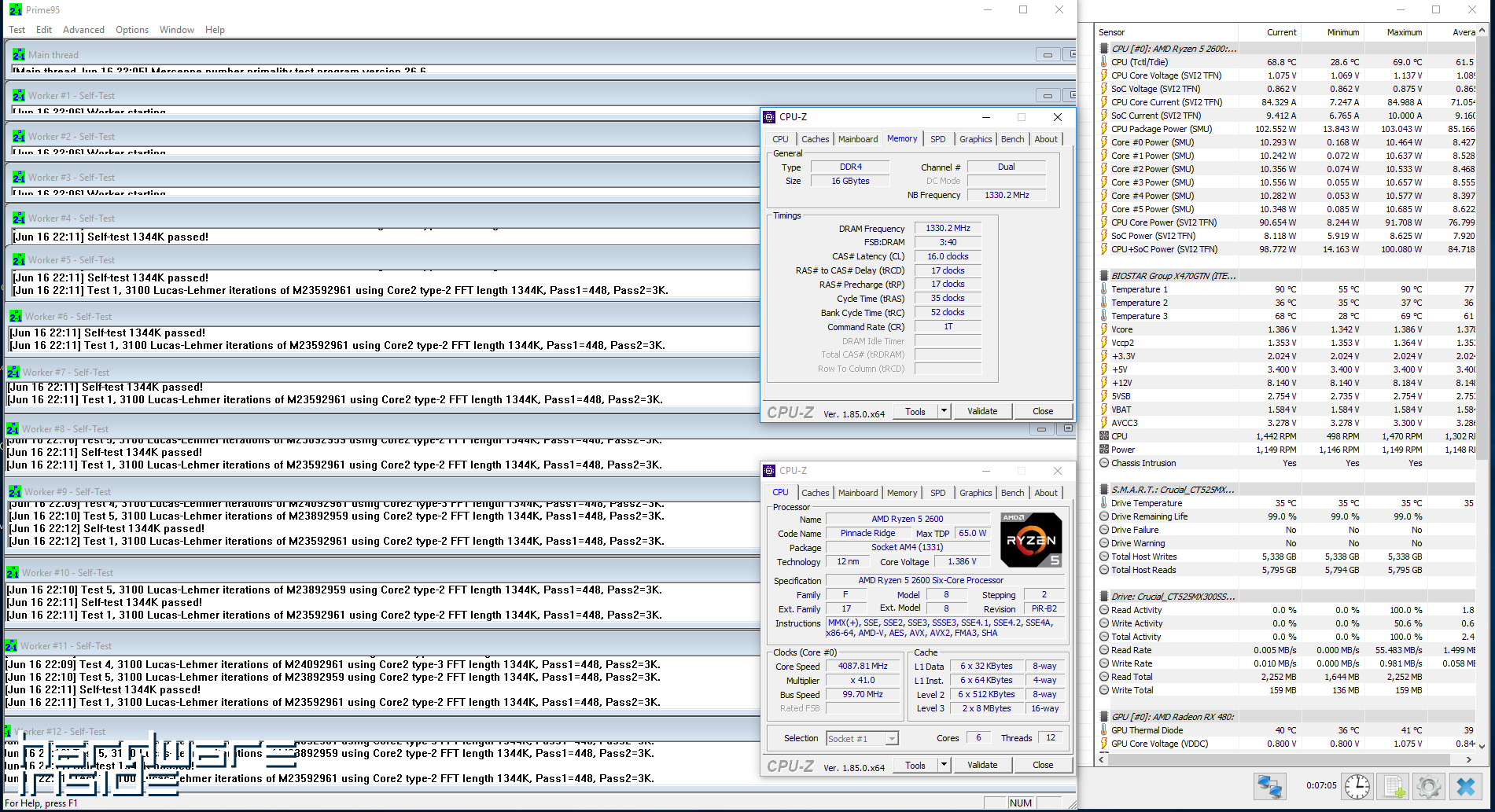Viewport: 1495px width, 812px height.
Task: Click the Current column header in HWiNFO
Action: coord(1269,32)
